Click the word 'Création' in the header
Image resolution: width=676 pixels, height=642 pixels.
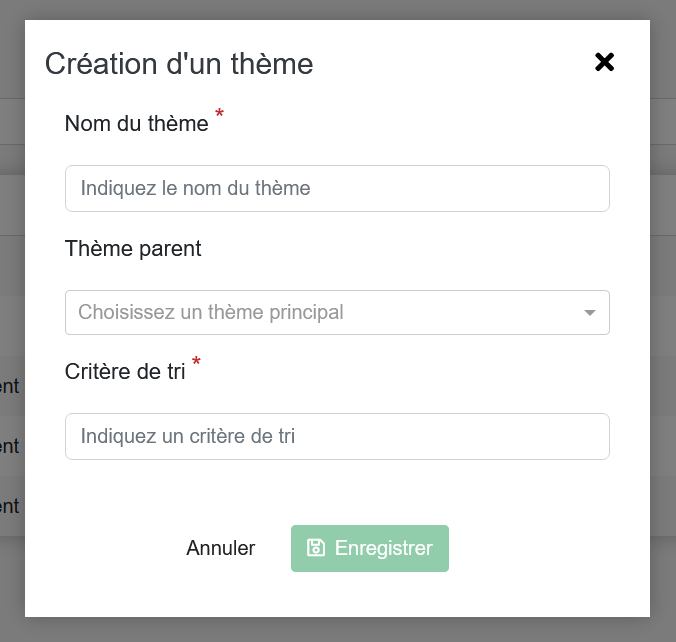coord(101,64)
